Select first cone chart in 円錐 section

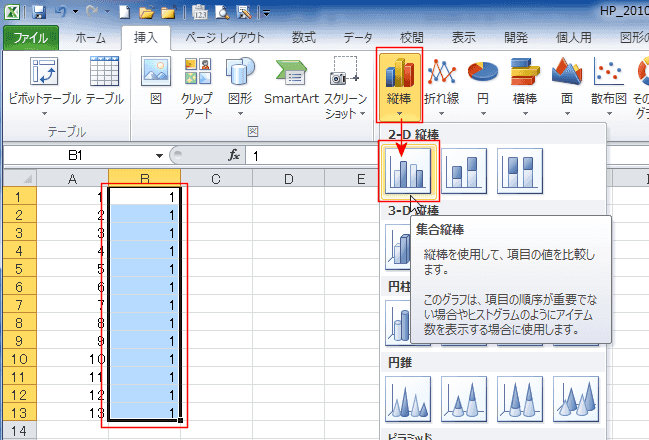pyautogui.click(x=408, y=399)
